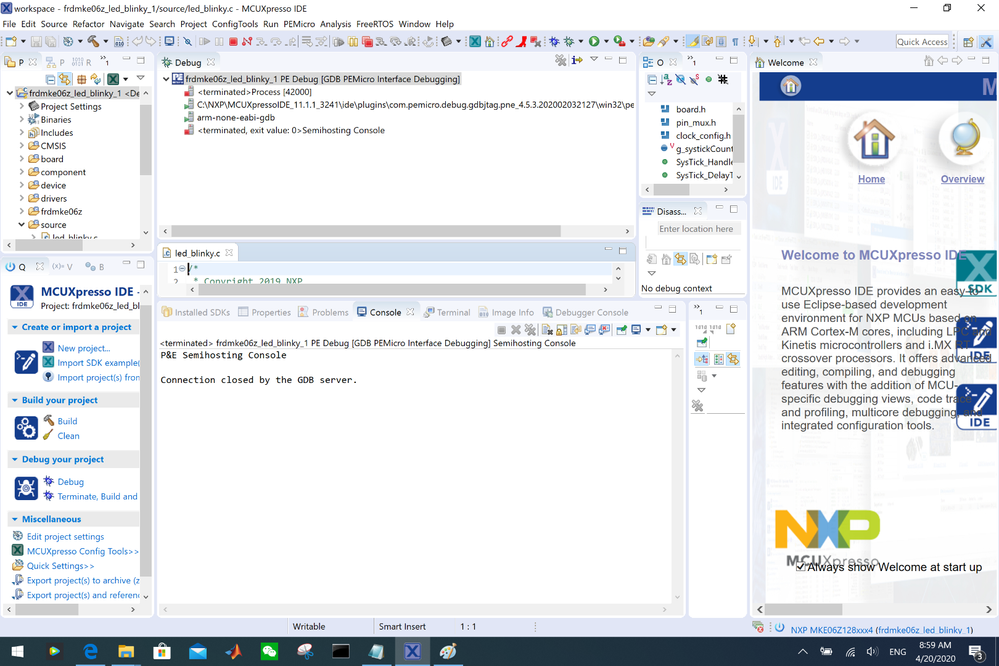Collapse the Miscellaneous section in Quickstart panel
Screen dimensions: 999x666
pyautogui.click(x=15, y=519)
